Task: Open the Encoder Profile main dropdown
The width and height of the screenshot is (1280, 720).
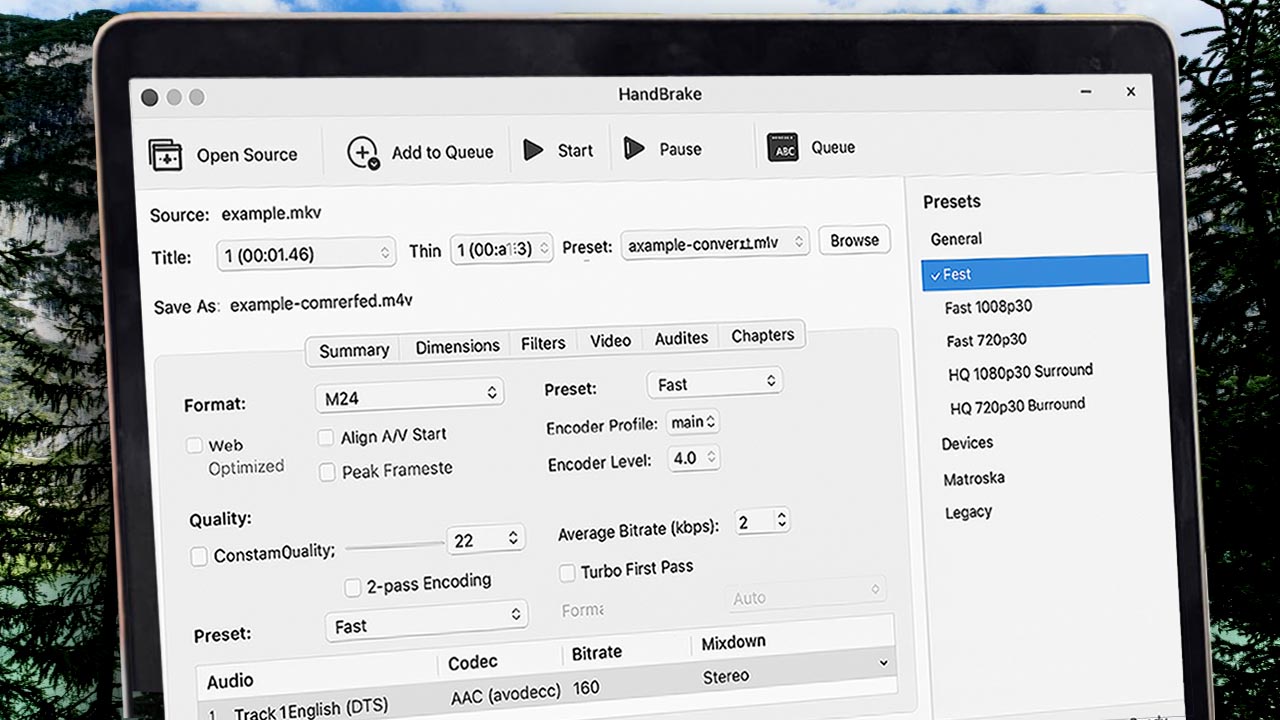Action: (693, 422)
